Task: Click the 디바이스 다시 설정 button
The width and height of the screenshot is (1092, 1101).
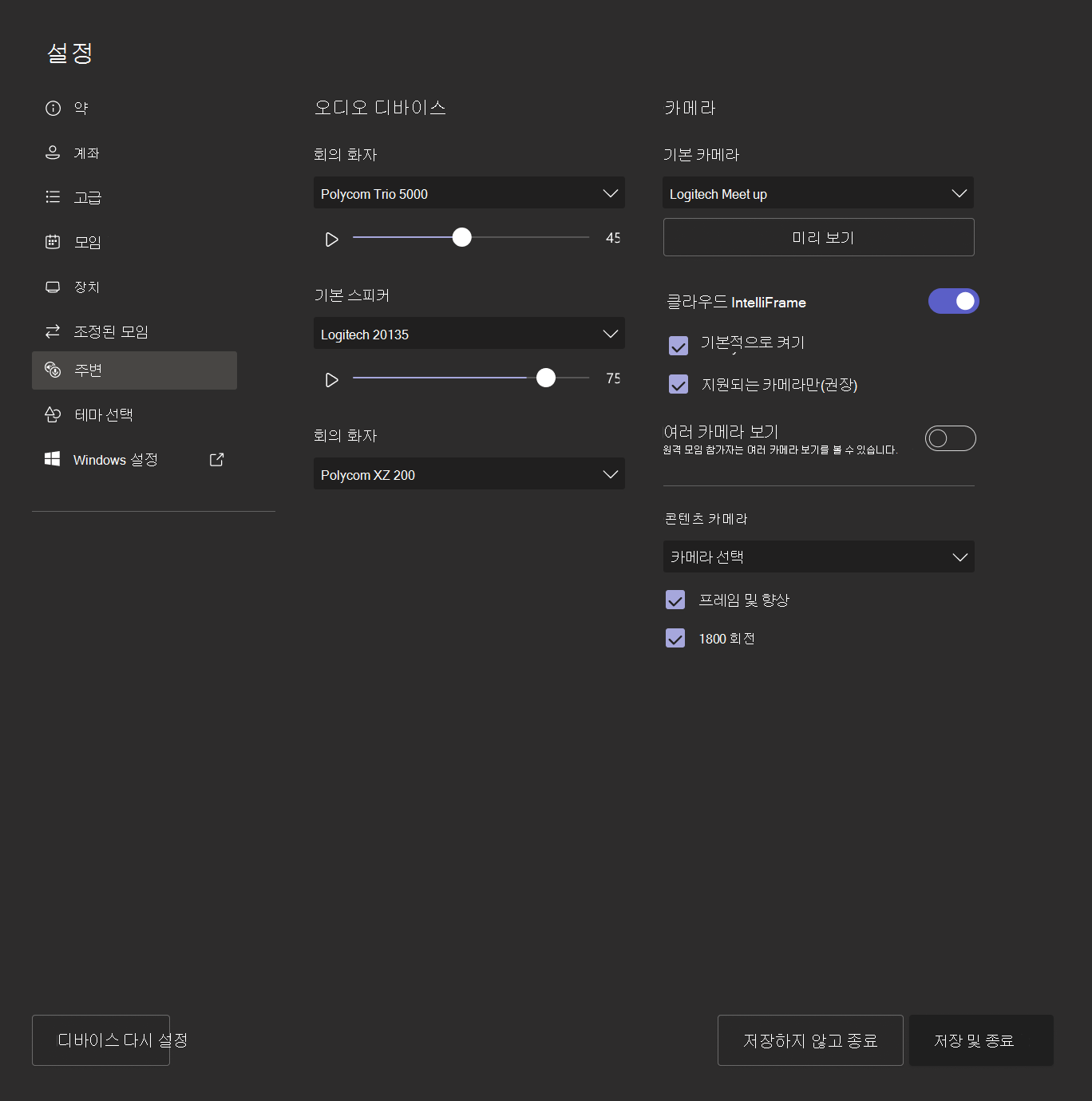Action: click(x=101, y=1040)
